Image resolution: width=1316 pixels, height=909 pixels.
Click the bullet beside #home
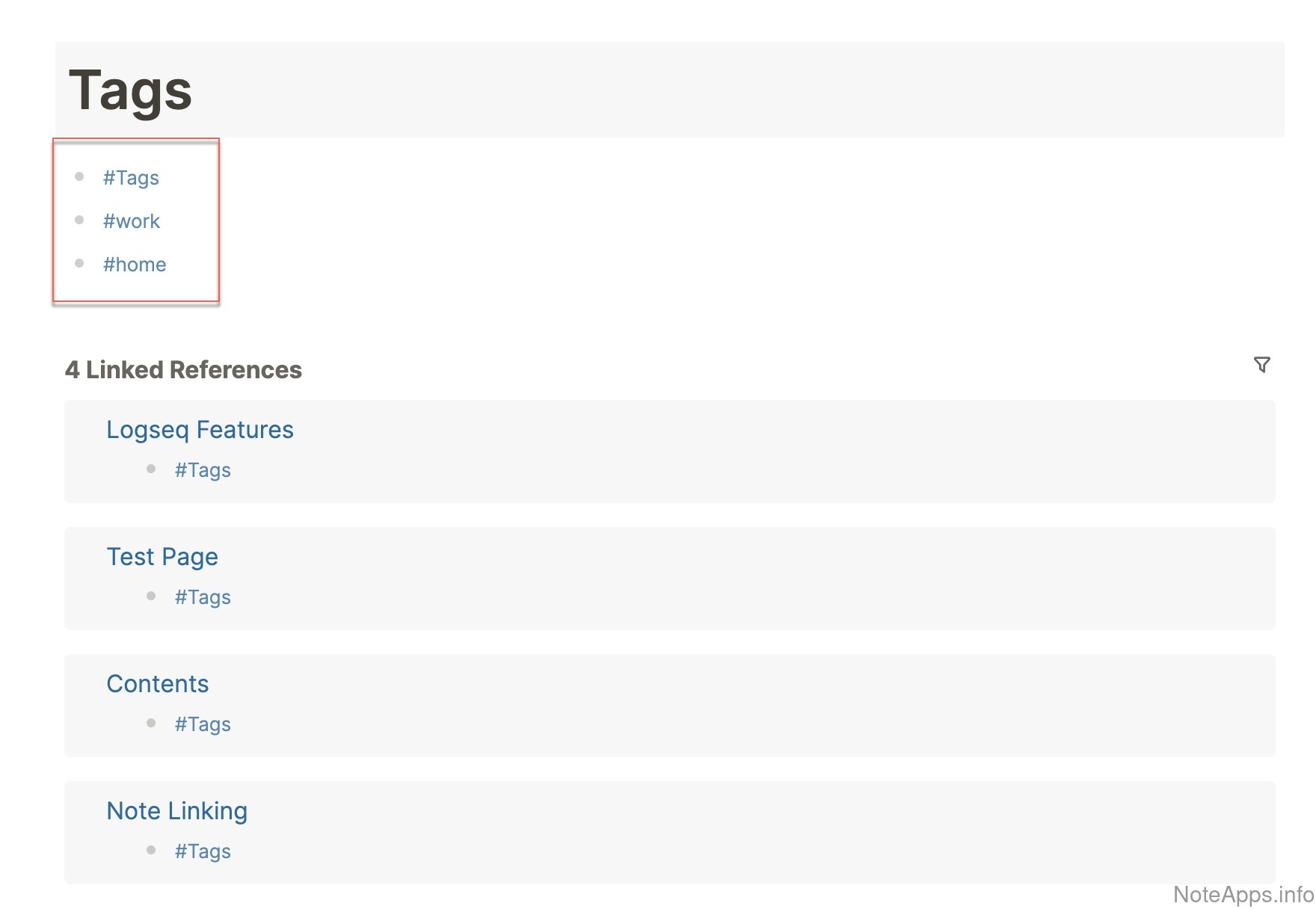(79, 264)
